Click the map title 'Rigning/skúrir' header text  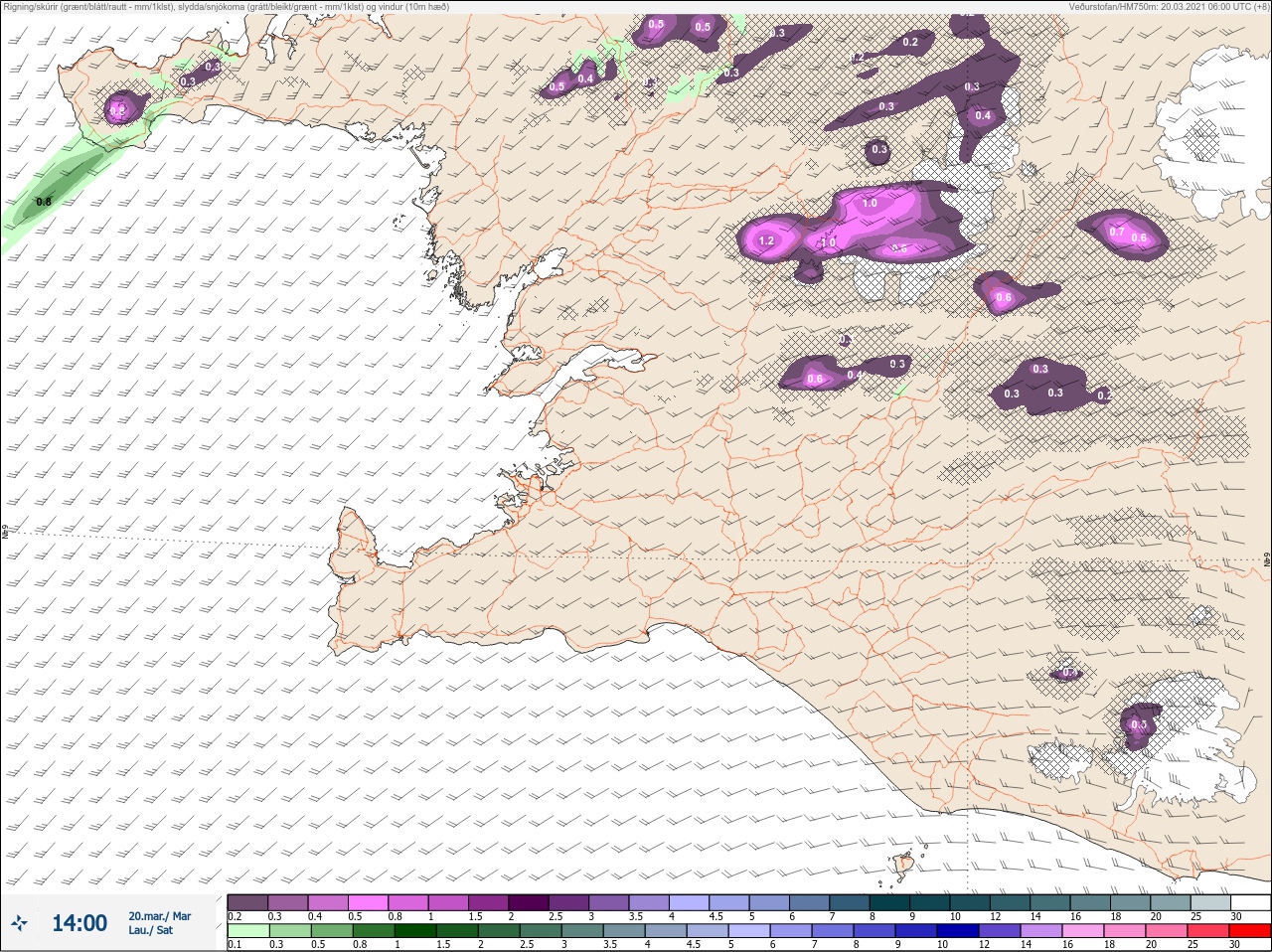click(227, 6)
